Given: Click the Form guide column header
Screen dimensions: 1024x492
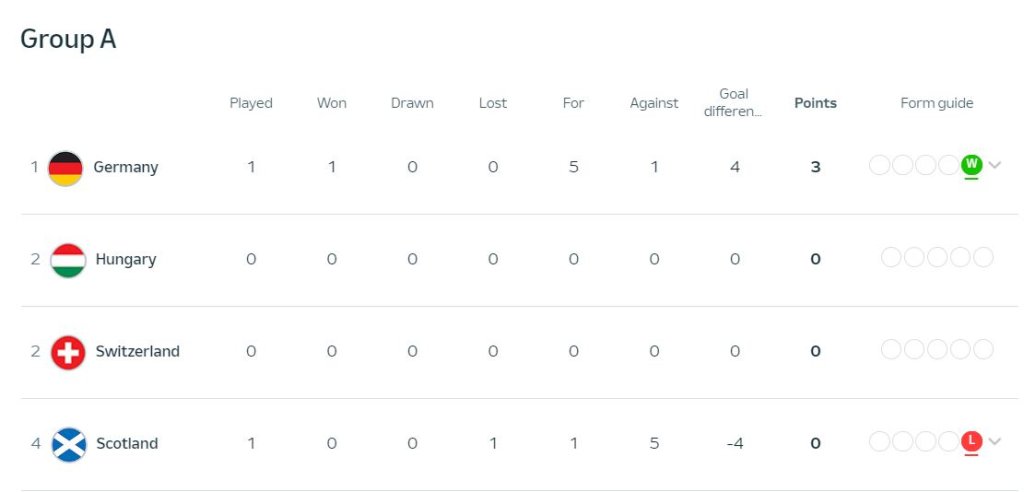Looking at the screenshot, I should [936, 103].
